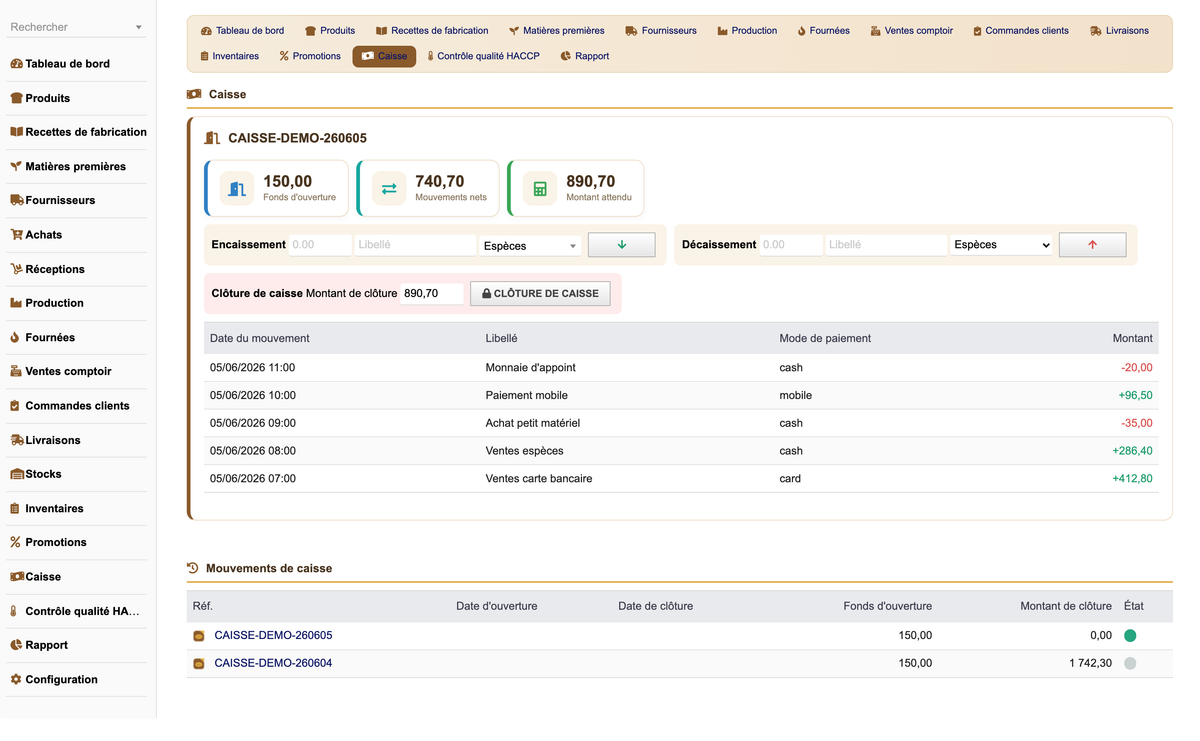Screen dimensions: 1200x741
Task: Click the Configuration gear icon in sidebar
Action: click(16, 679)
